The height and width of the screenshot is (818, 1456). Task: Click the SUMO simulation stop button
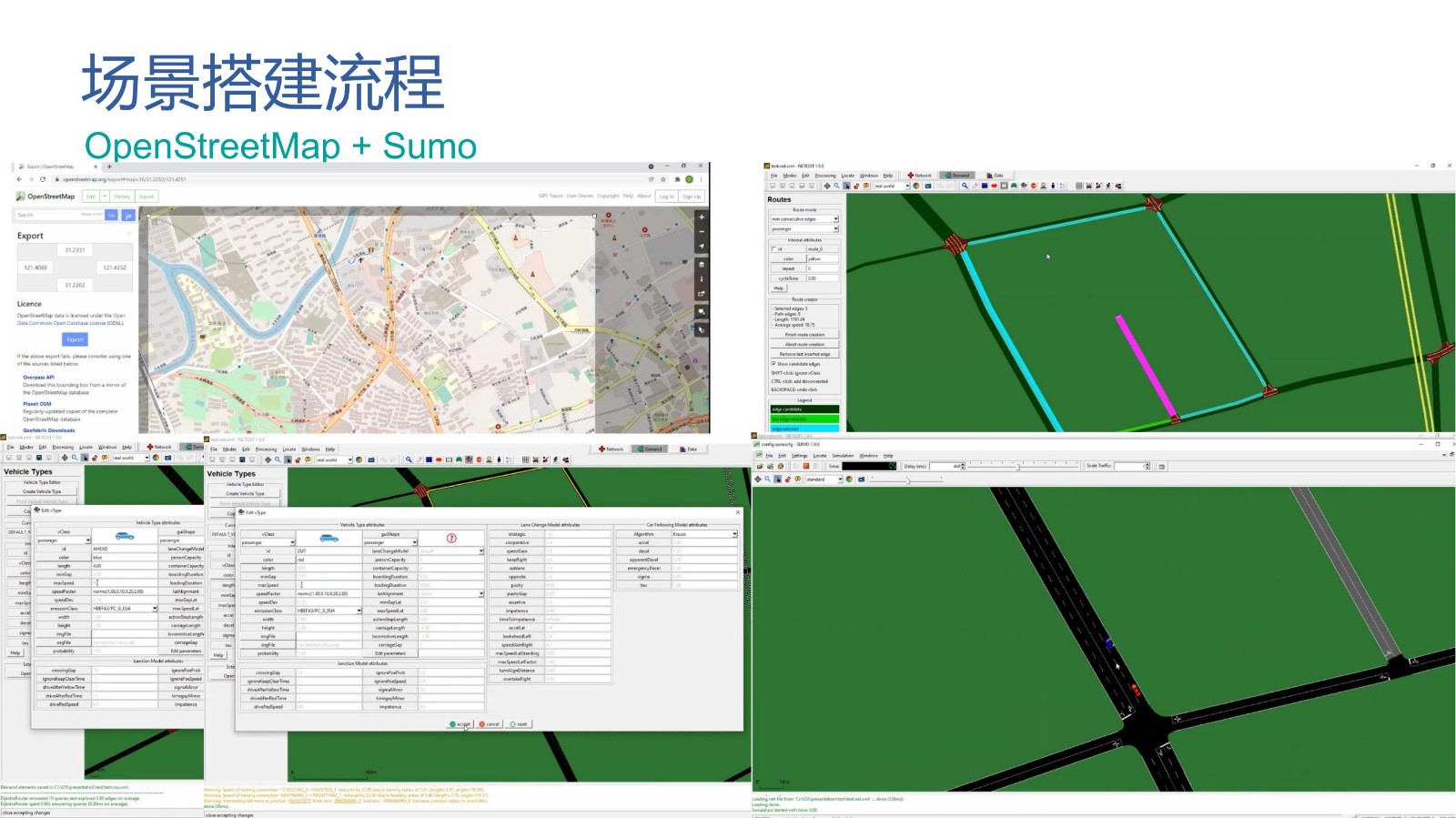[x=805, y=466]
